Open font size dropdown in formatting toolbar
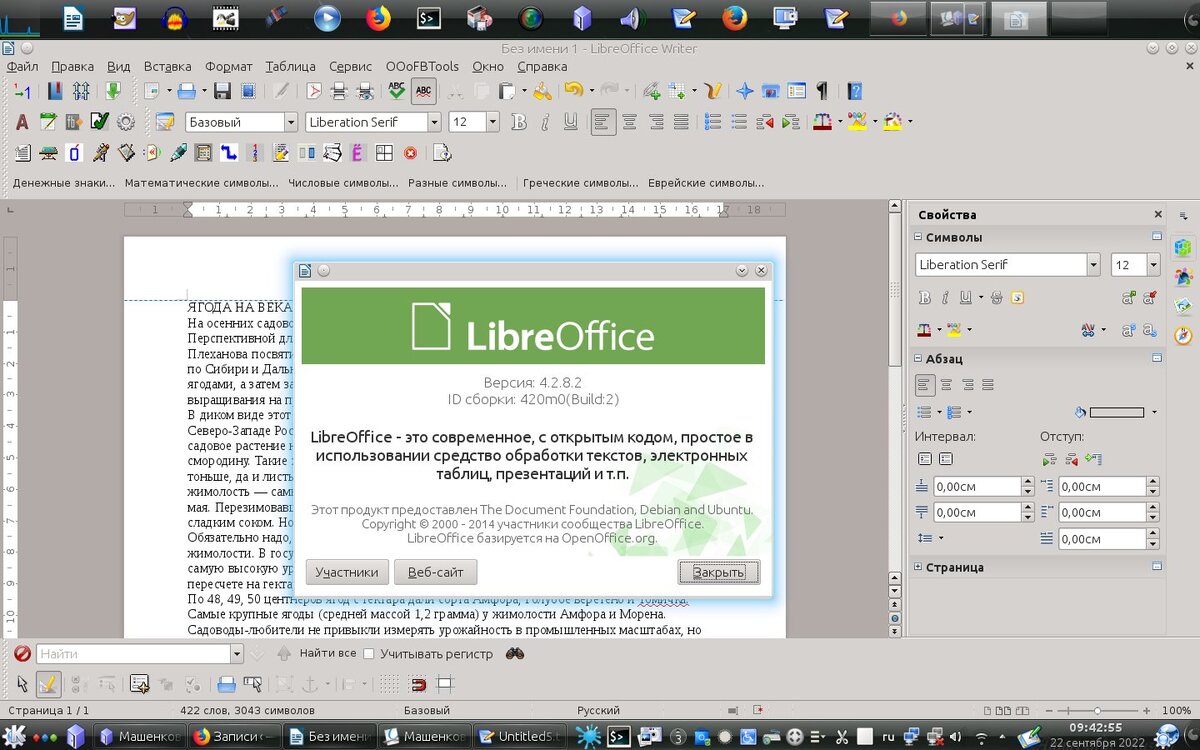1200x750 pixels. 493,122
